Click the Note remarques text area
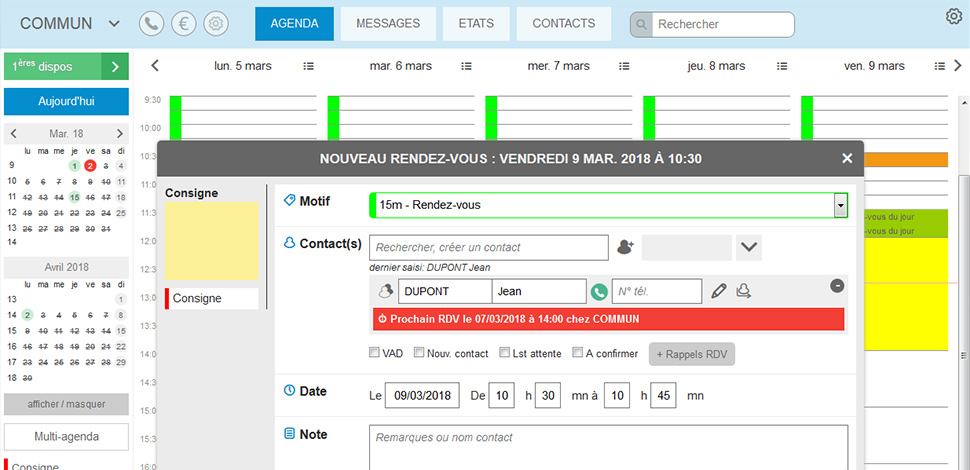970x470 pixels. (x=609, y=447)
